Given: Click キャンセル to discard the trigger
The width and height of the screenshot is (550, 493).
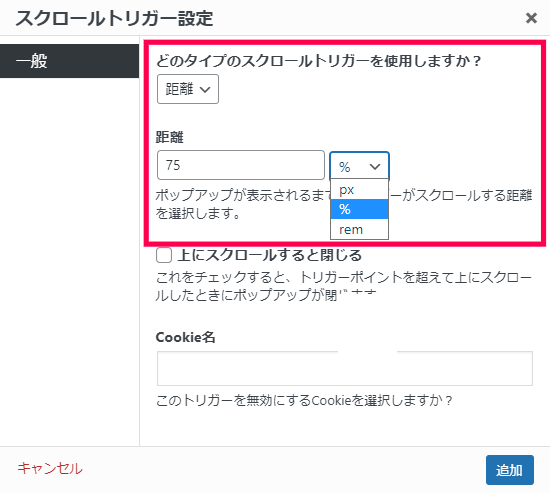Looking at the screenshot, I should click(x=50, y=468).
